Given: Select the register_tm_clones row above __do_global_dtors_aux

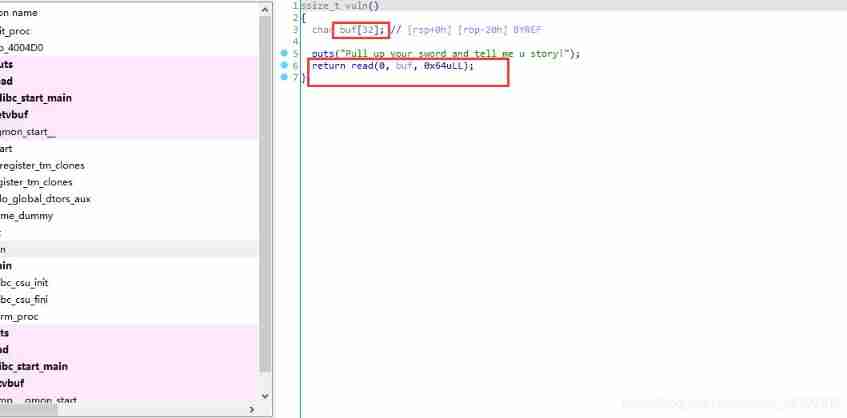Looking at the screenshot, I should (129, 182).
